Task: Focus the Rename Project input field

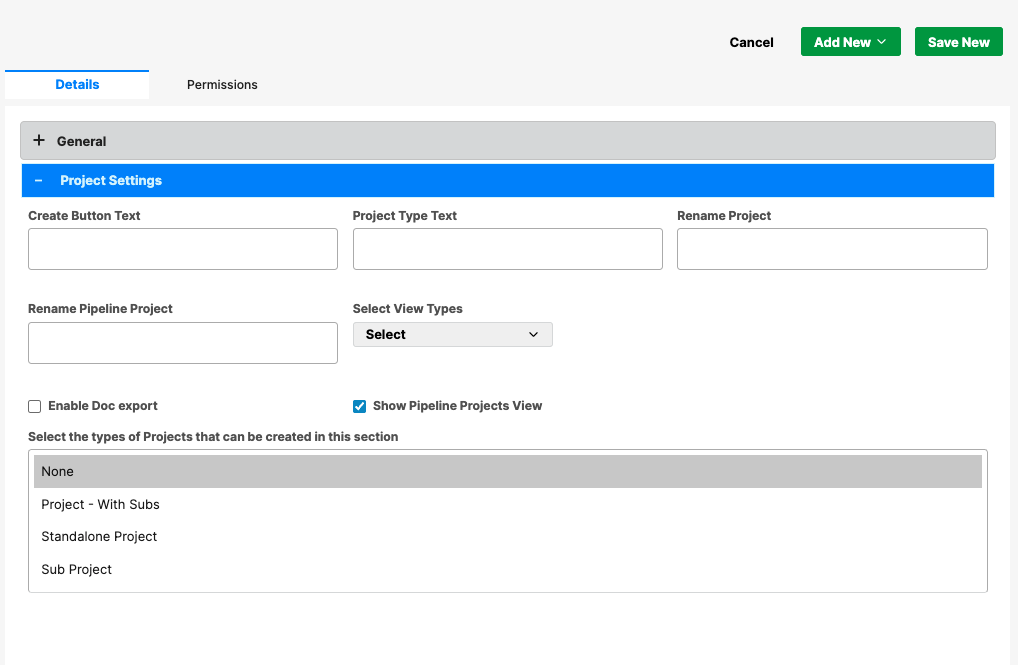Action: point(832,249)
